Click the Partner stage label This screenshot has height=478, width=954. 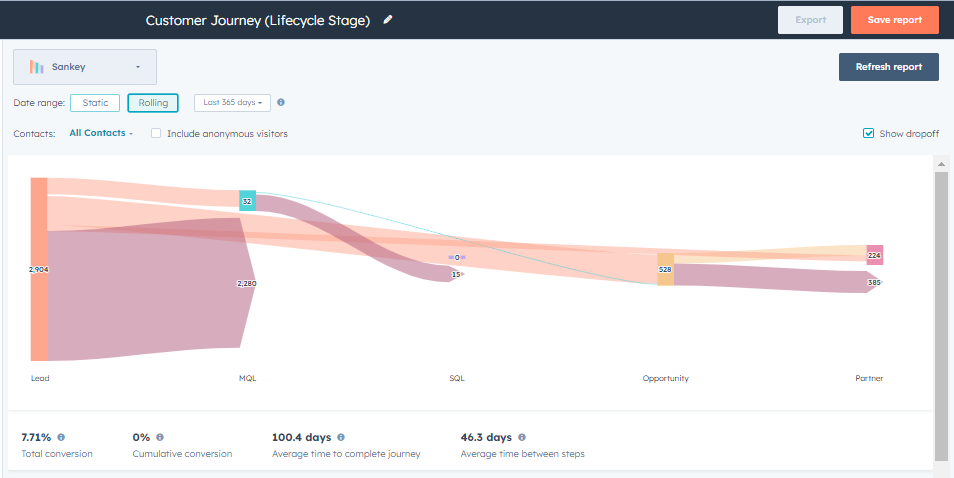(869, 378)
